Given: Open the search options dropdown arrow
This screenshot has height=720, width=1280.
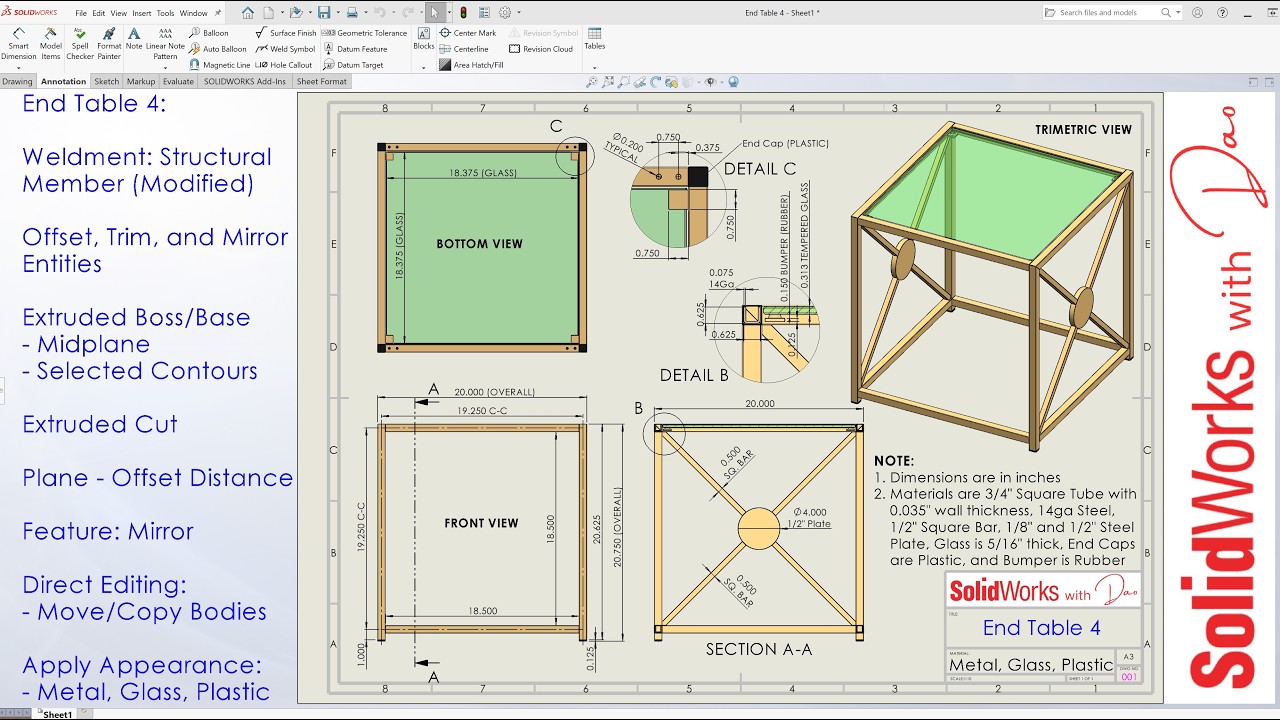Looking at the screenshot, I should tap(1178, 13).
